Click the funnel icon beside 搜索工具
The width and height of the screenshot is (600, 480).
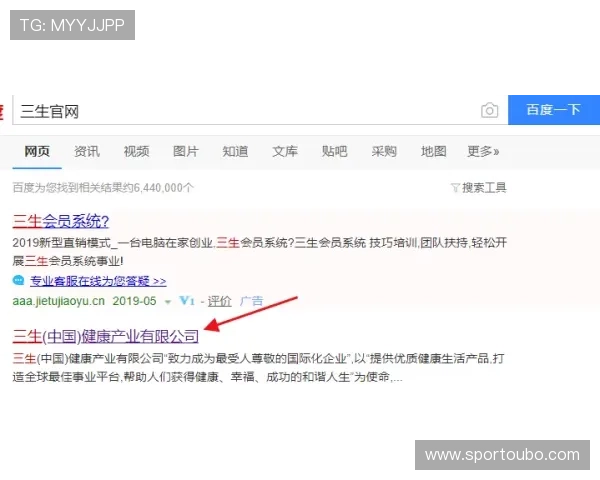pyautogui.click(x=455, y=188)
